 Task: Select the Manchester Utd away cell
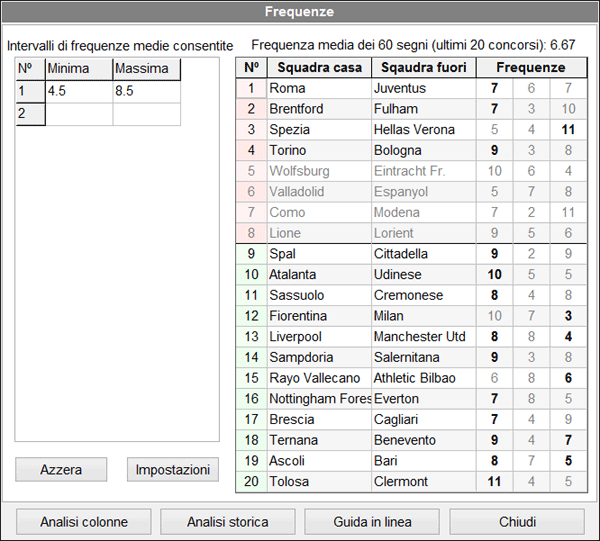click(421, 337)
